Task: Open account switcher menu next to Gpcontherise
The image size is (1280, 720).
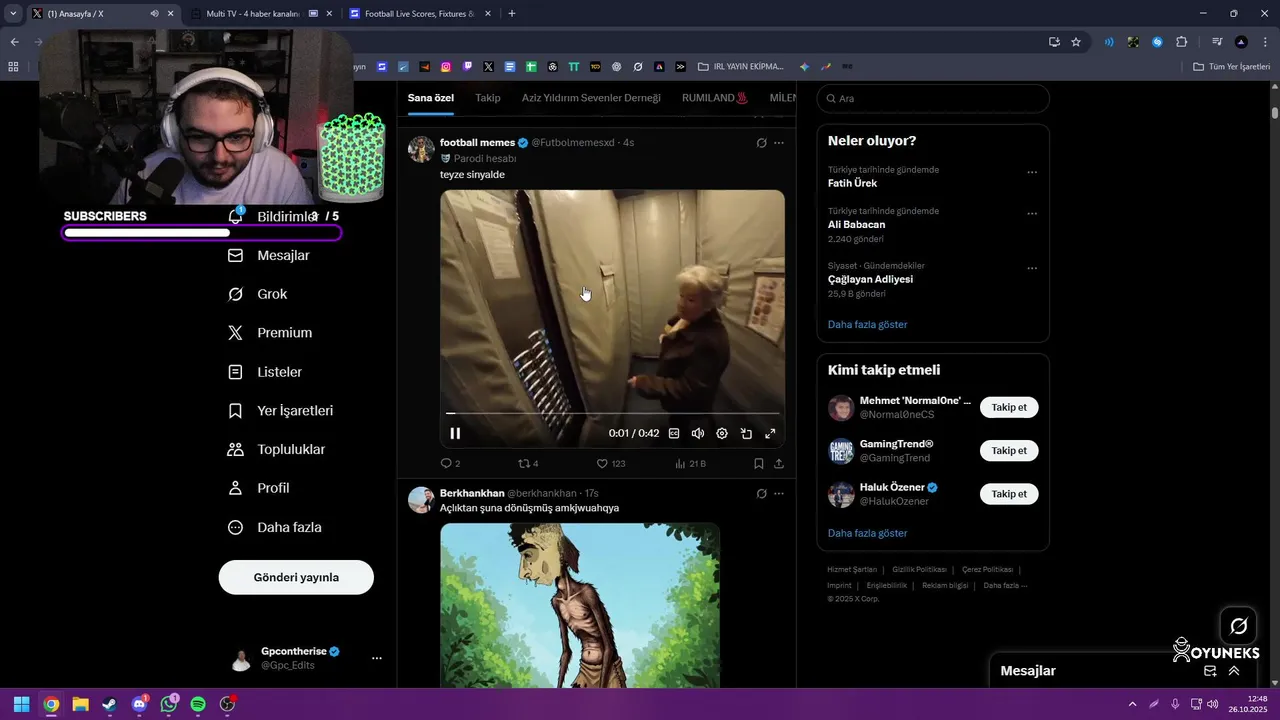Action: click(377, 658)
